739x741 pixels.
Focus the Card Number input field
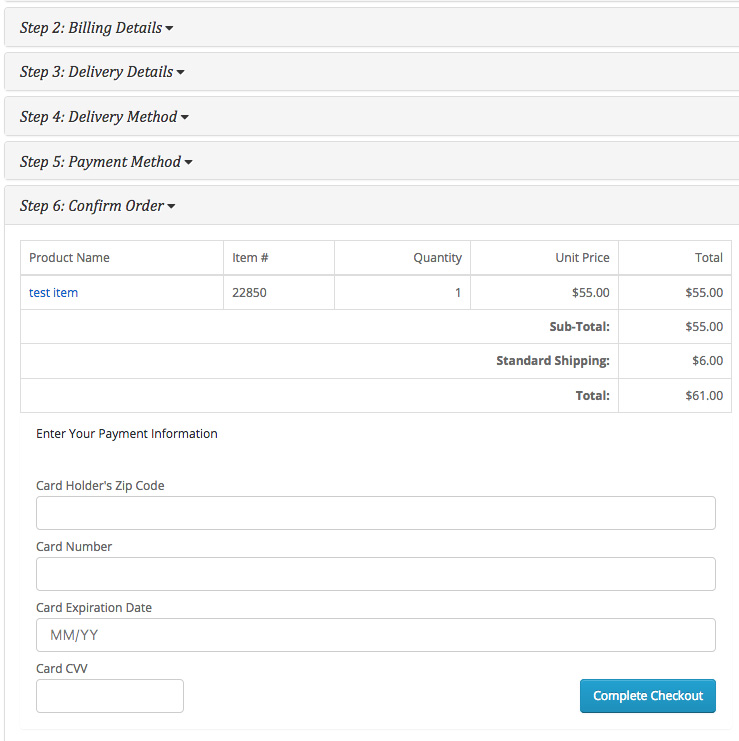pyautogui.click(x=376, y=574)
